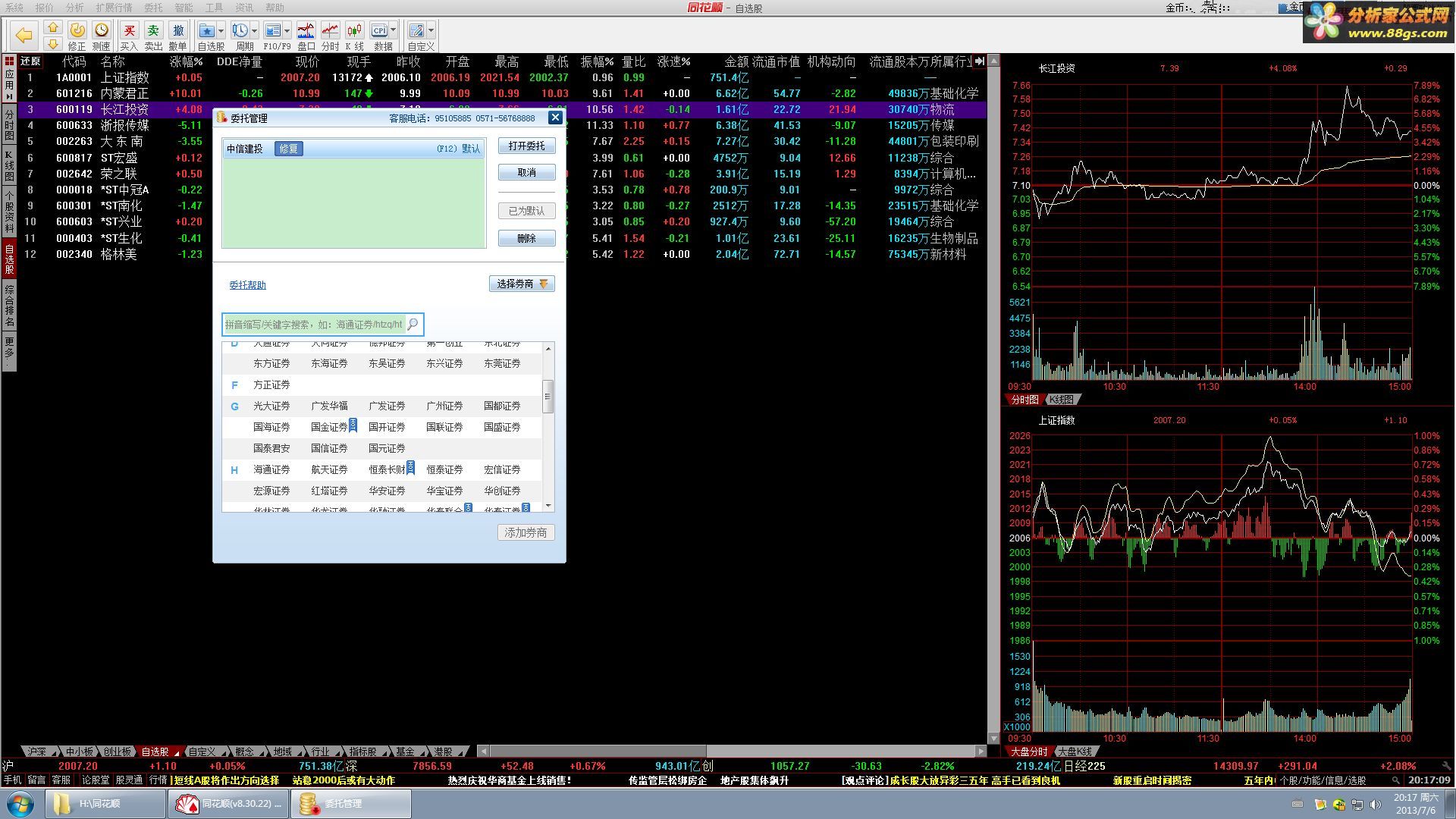The height and width of the screenshot is (819, 1456).
Task: Click the network icon in system tray
Action: pyautogui.click(x=1357, y=805)
